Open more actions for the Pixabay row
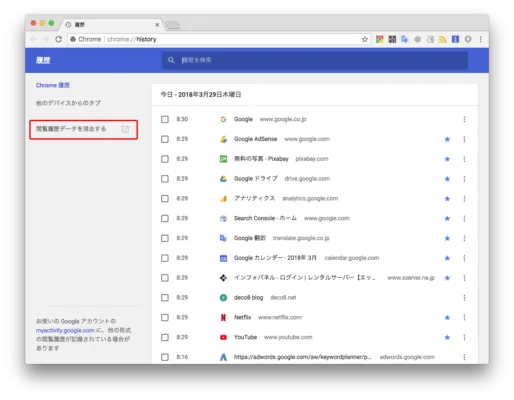Screen dimensions: 514x400 [464, 159]
